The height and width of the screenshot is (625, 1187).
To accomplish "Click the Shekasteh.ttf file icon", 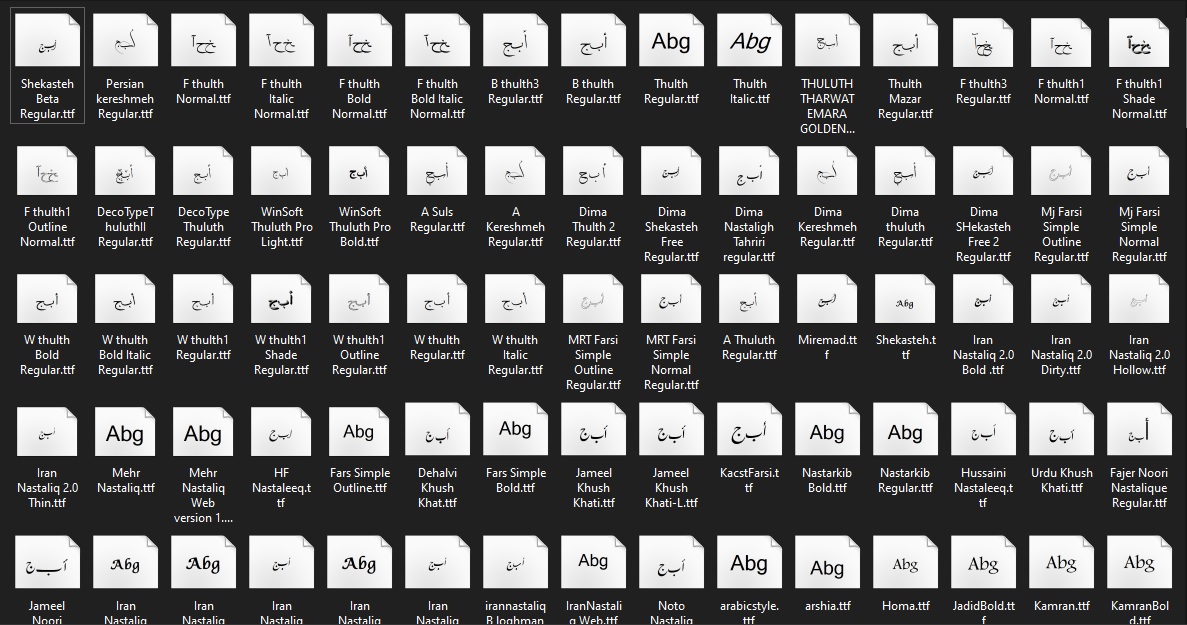I will (x=905, y=299).
